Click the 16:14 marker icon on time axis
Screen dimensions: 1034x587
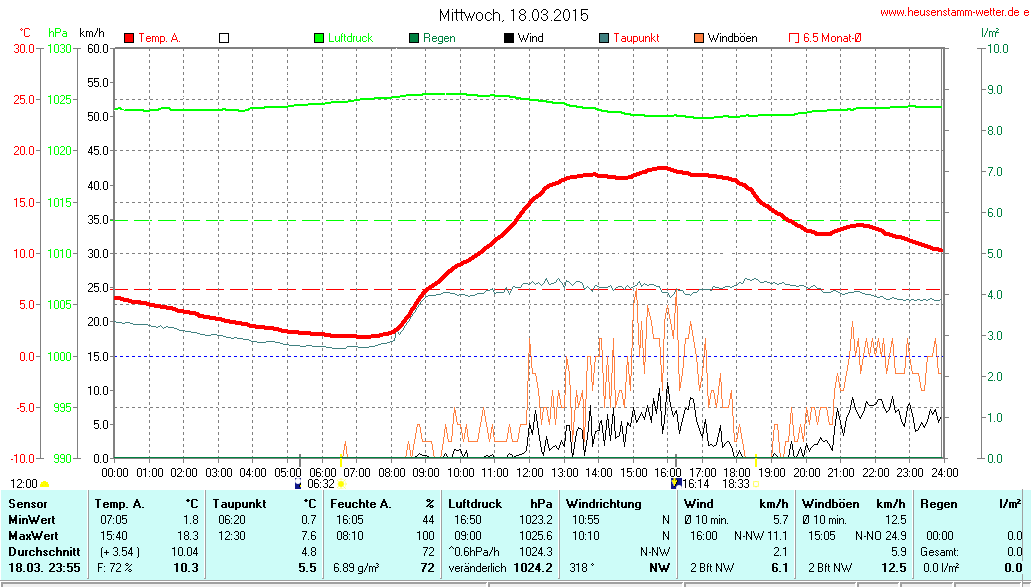coord(675,483)
